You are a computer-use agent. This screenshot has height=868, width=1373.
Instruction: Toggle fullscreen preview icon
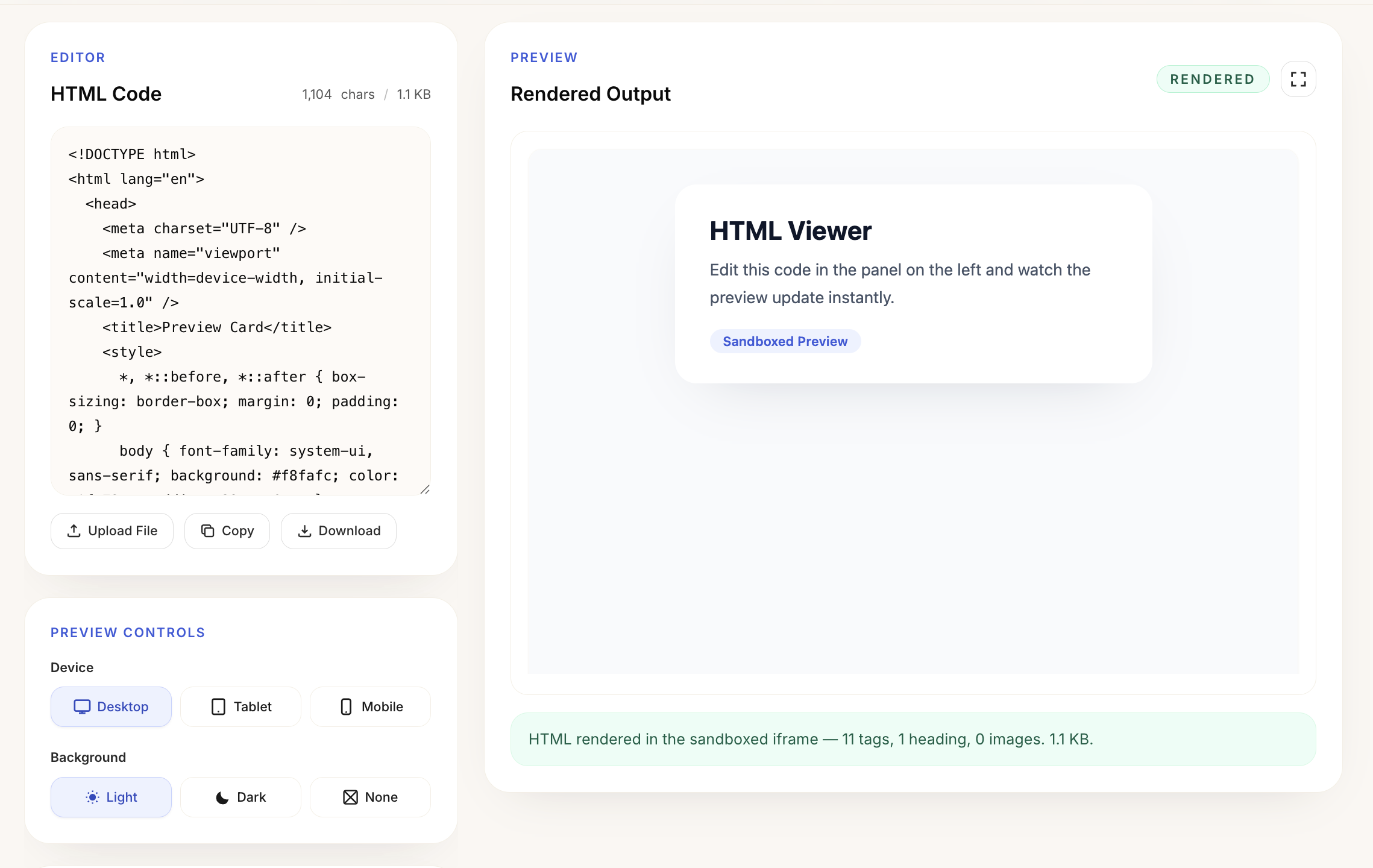1298,79
